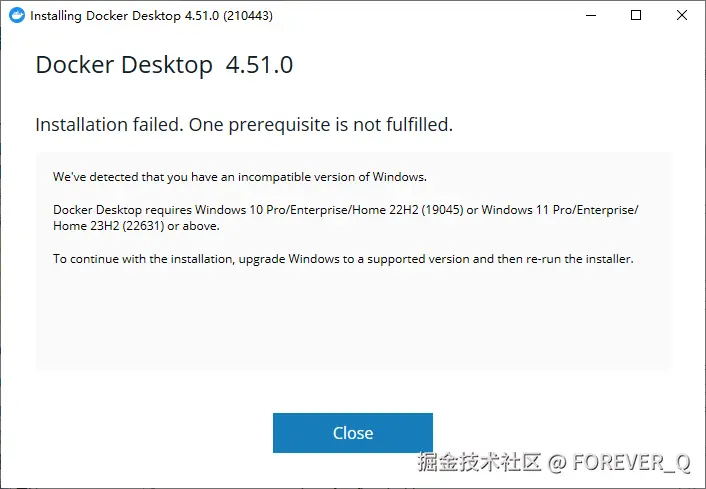Click the "re-run the installer" text
This screenshot has width=706, height=489.
[585, 259]
